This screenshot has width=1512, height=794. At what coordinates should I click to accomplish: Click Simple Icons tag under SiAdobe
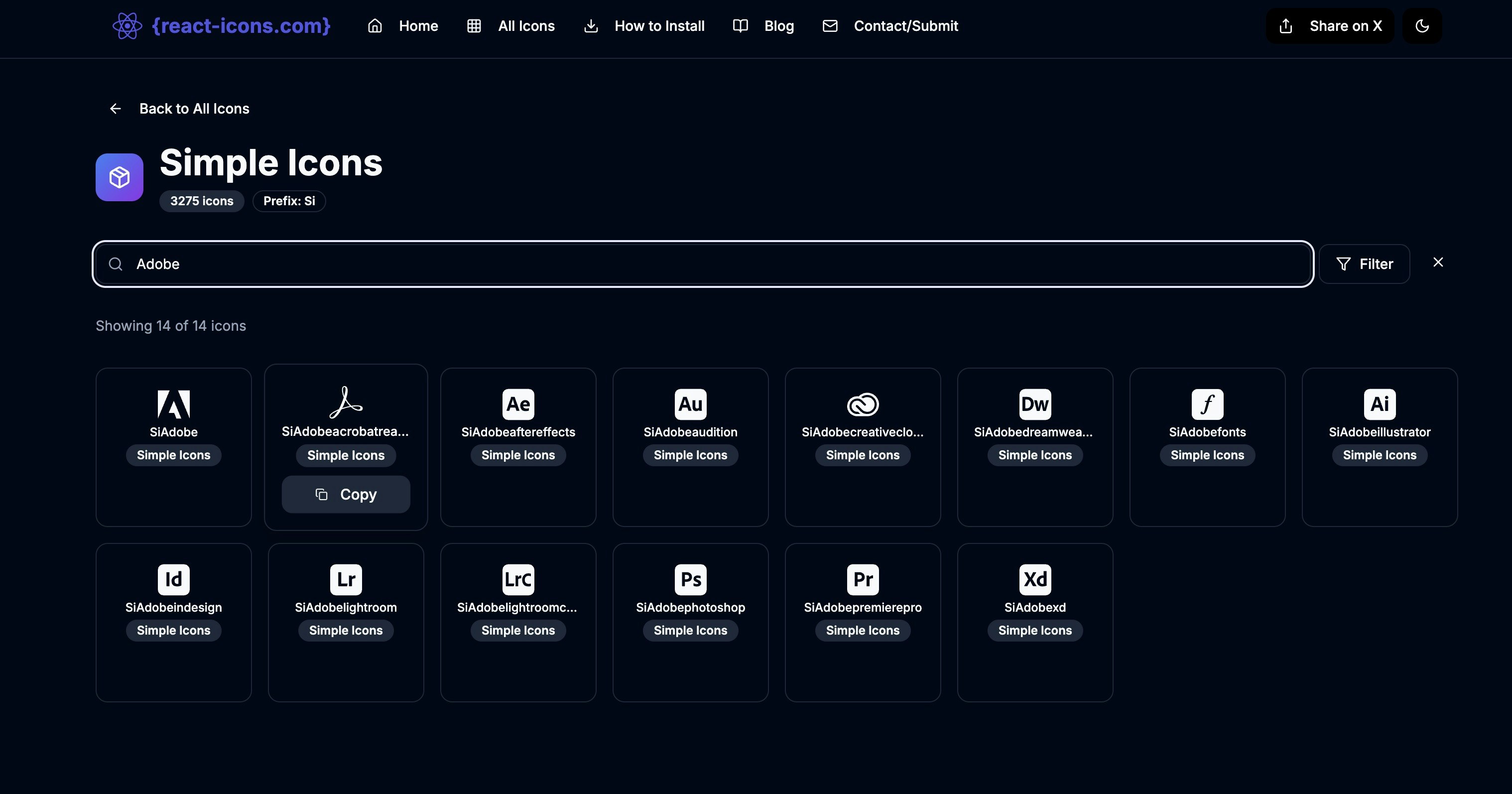(174, 455)
